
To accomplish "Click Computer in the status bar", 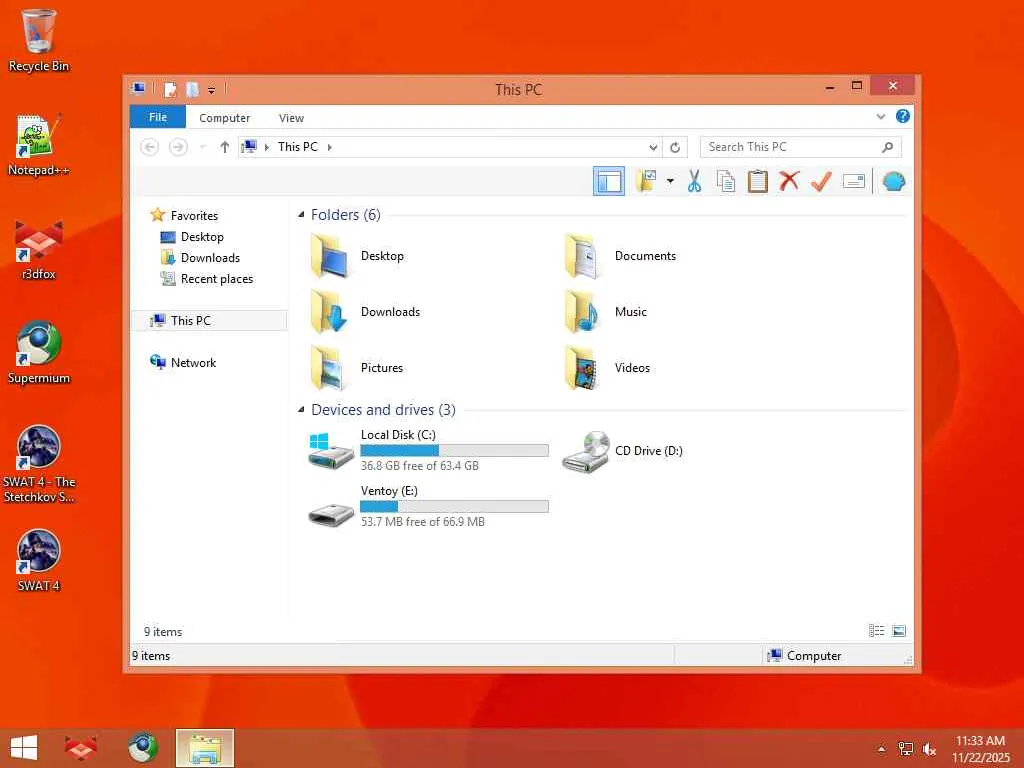I will [805, 656].
